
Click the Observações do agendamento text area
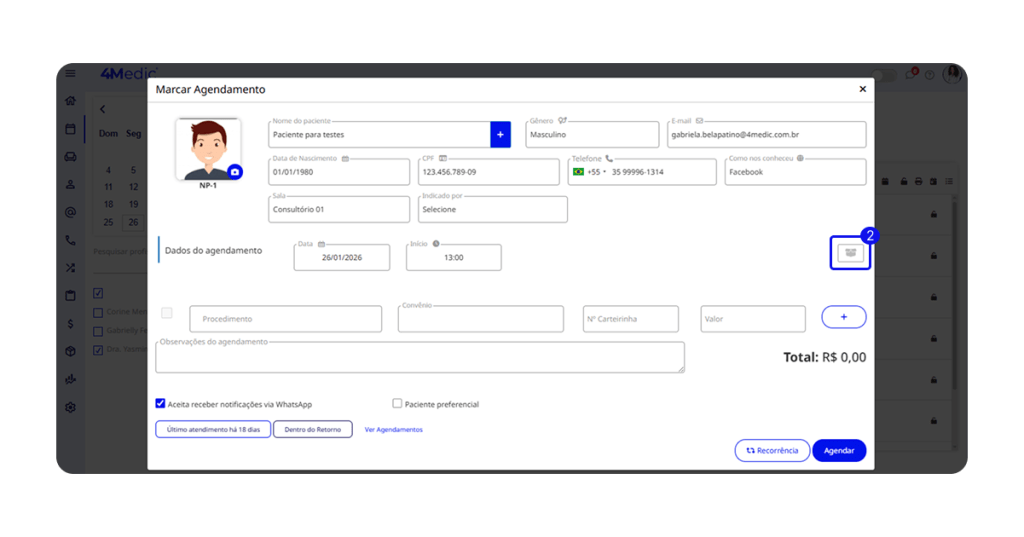(420, 358)
